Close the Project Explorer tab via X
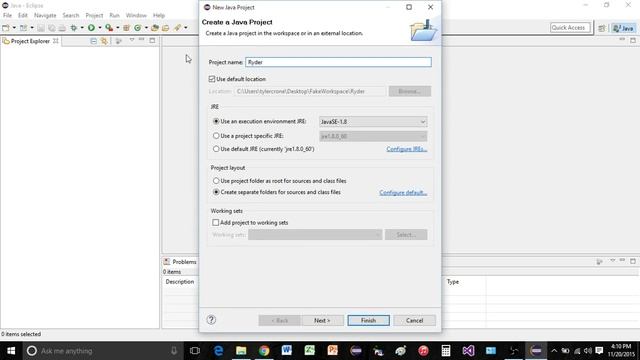The height and width of the screenshot is (360, 640). 56,41
